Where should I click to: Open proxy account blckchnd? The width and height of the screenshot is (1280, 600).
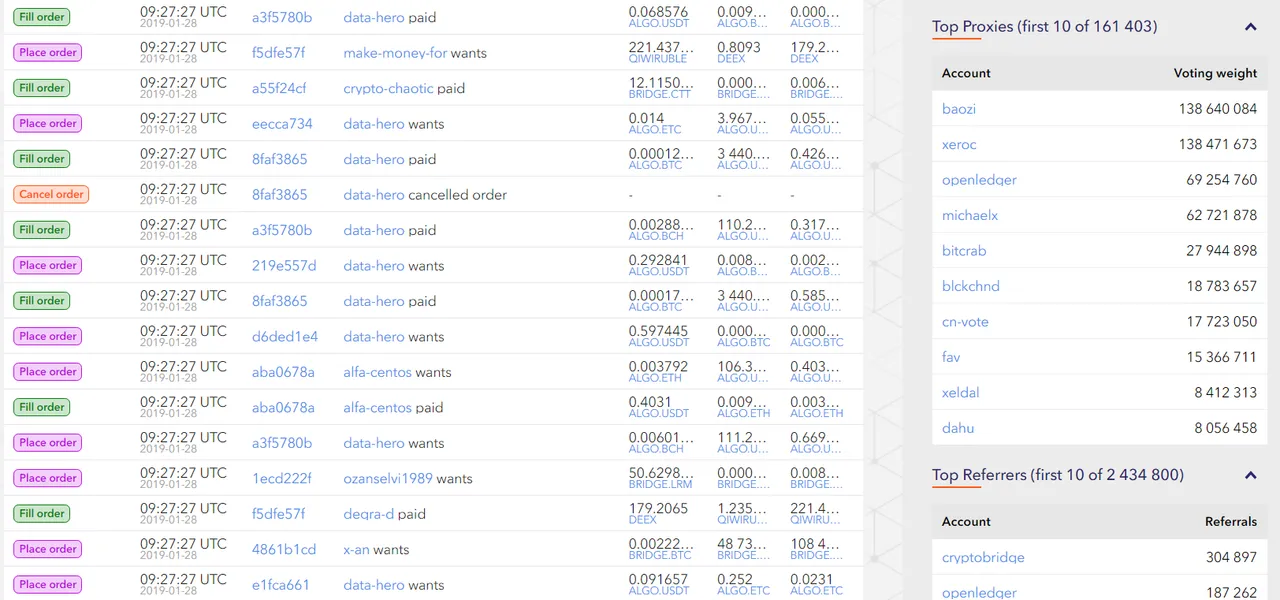tap(971, 286)
